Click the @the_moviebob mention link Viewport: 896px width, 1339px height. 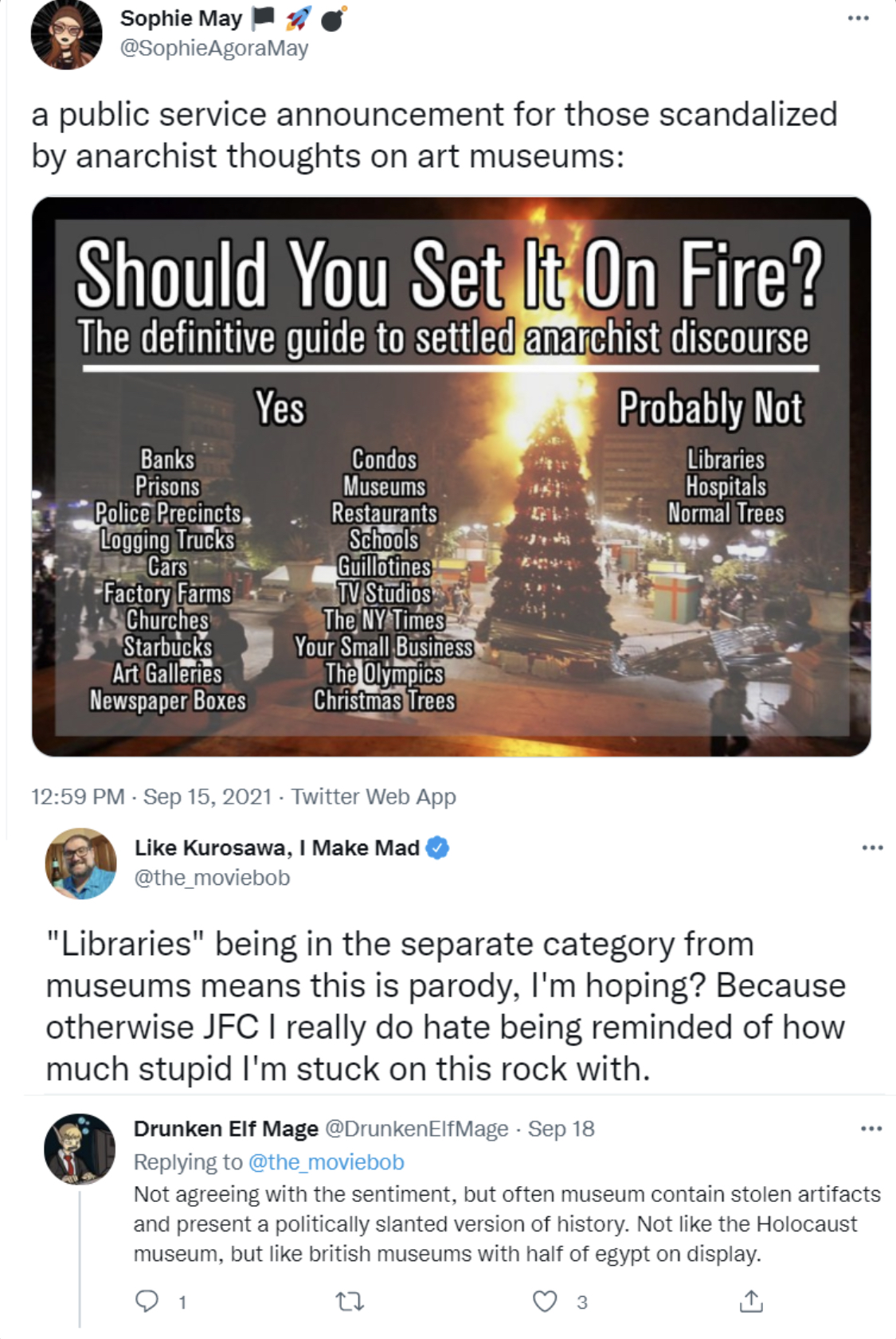tap(327, 1162)
